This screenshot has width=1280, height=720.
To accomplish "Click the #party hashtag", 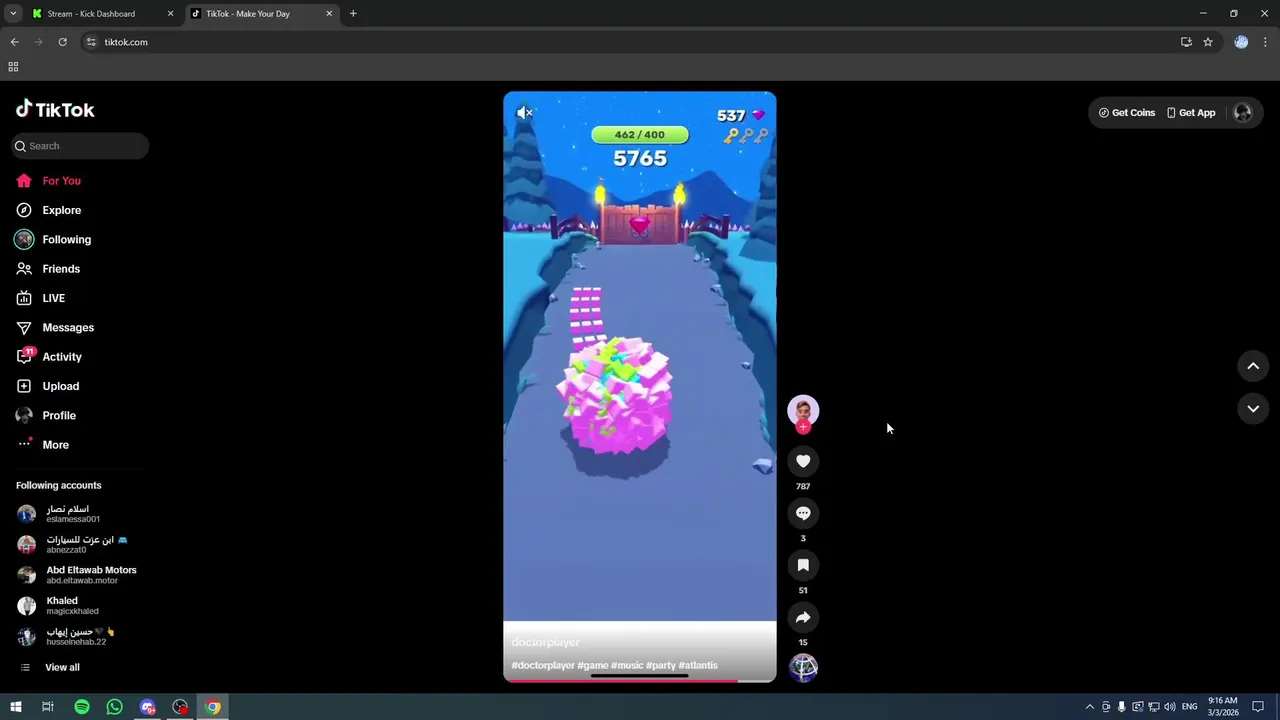I will [x=661, y=665].
